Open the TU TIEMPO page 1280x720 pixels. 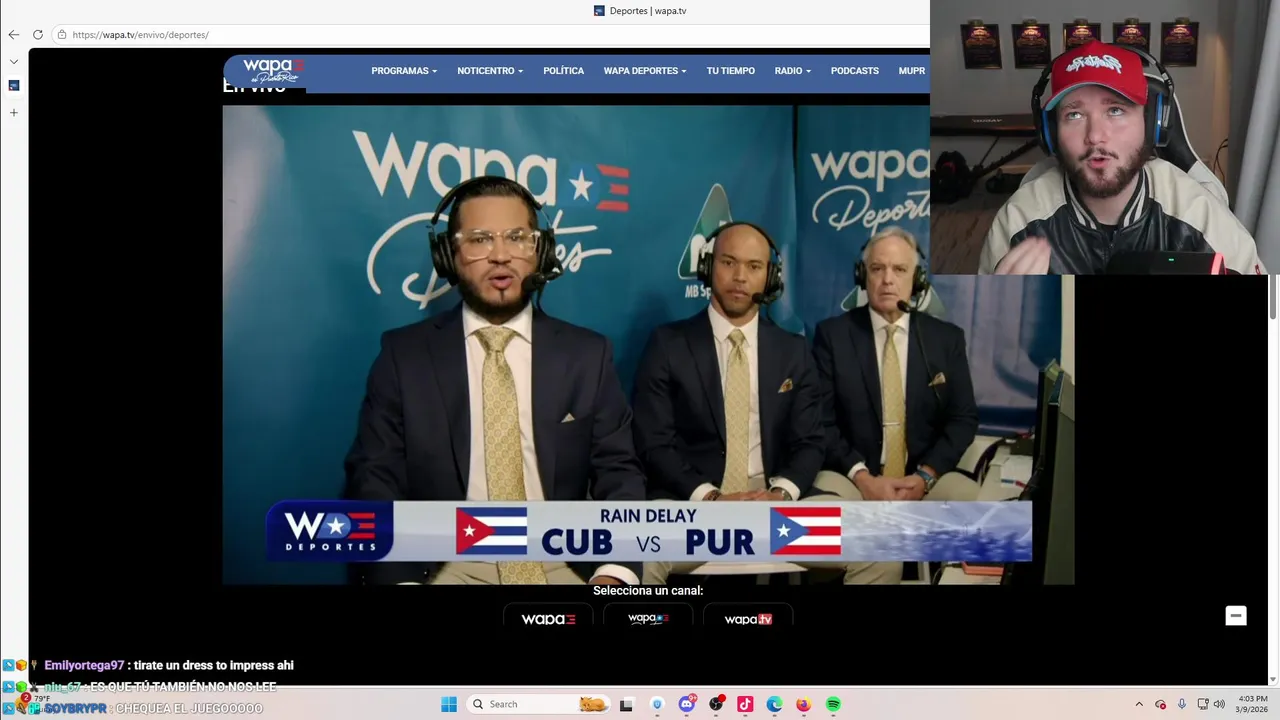pyautogui.click(x=730, y=71)
